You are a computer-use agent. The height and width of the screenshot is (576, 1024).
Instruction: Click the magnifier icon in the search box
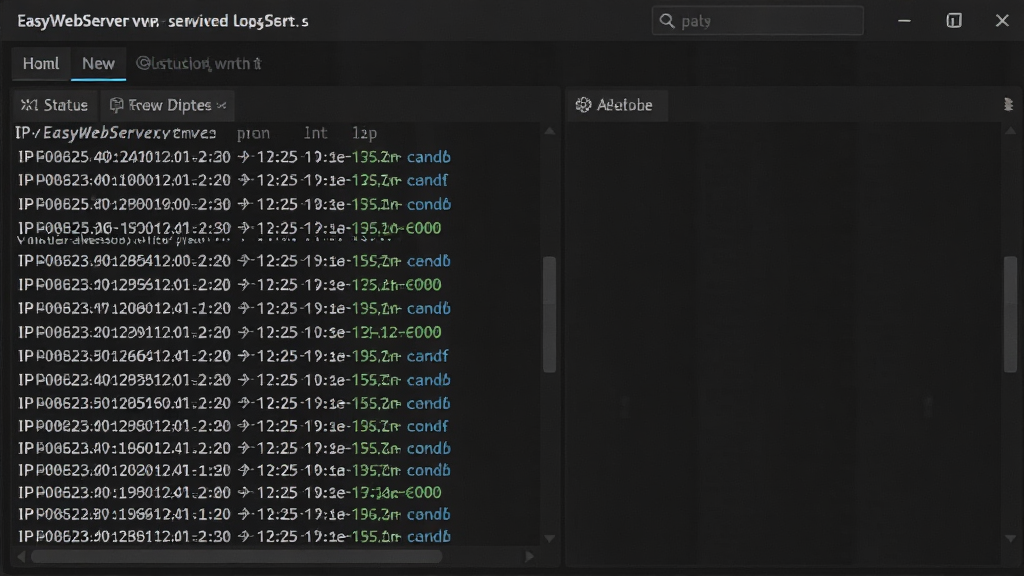[x=666, y=21]
